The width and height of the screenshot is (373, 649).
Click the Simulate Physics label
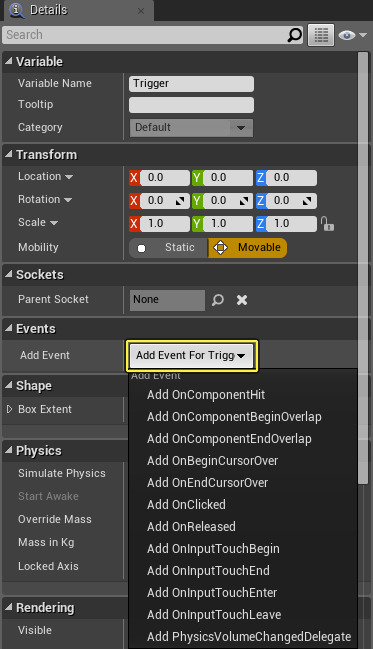pyautogui.click(x=62, y=474)
